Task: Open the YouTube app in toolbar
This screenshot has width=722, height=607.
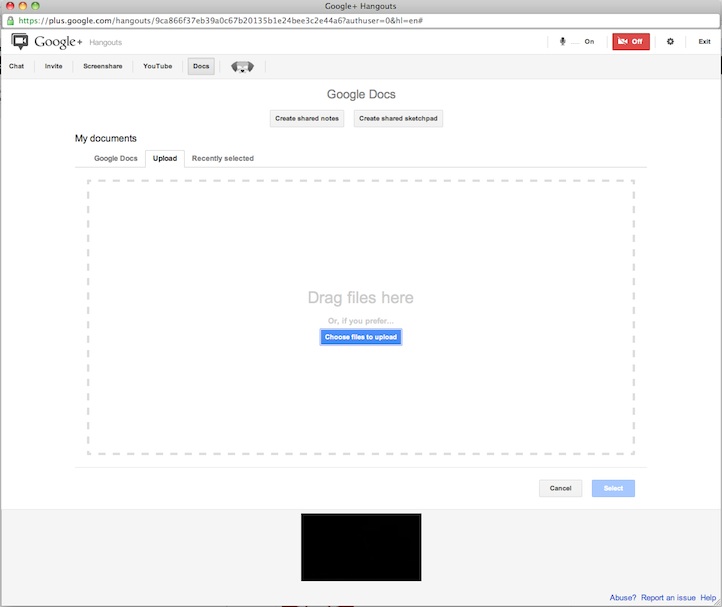Action: [x=157, y=66]
